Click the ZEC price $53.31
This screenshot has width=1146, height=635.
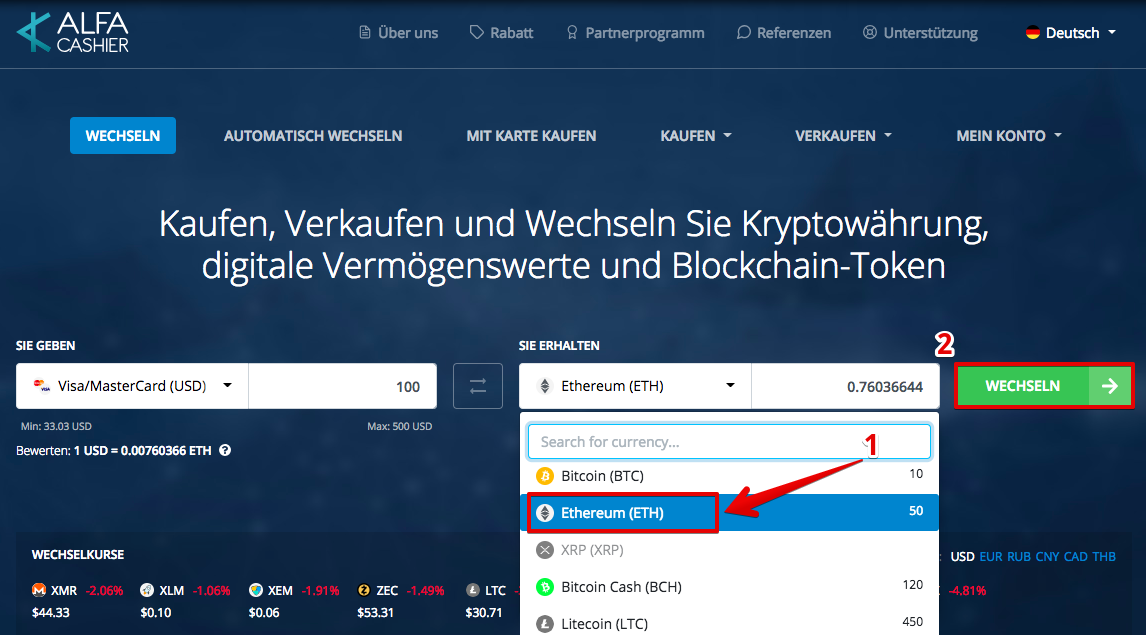[x=375, y=612]
